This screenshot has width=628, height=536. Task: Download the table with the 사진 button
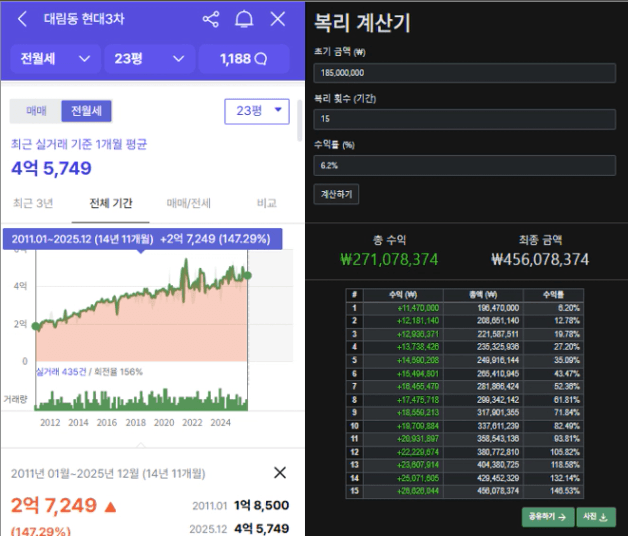(596, 517)
